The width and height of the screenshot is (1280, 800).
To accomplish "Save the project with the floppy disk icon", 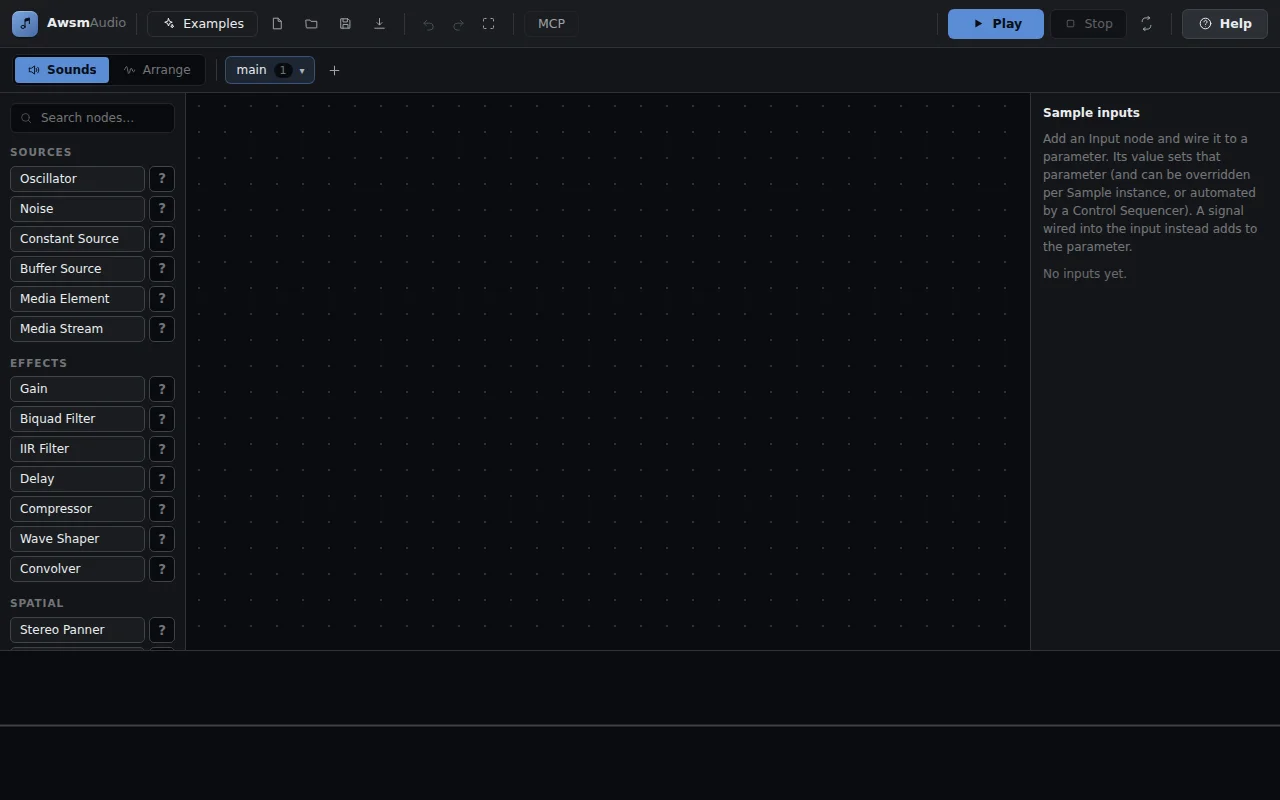I will (345, 23).
